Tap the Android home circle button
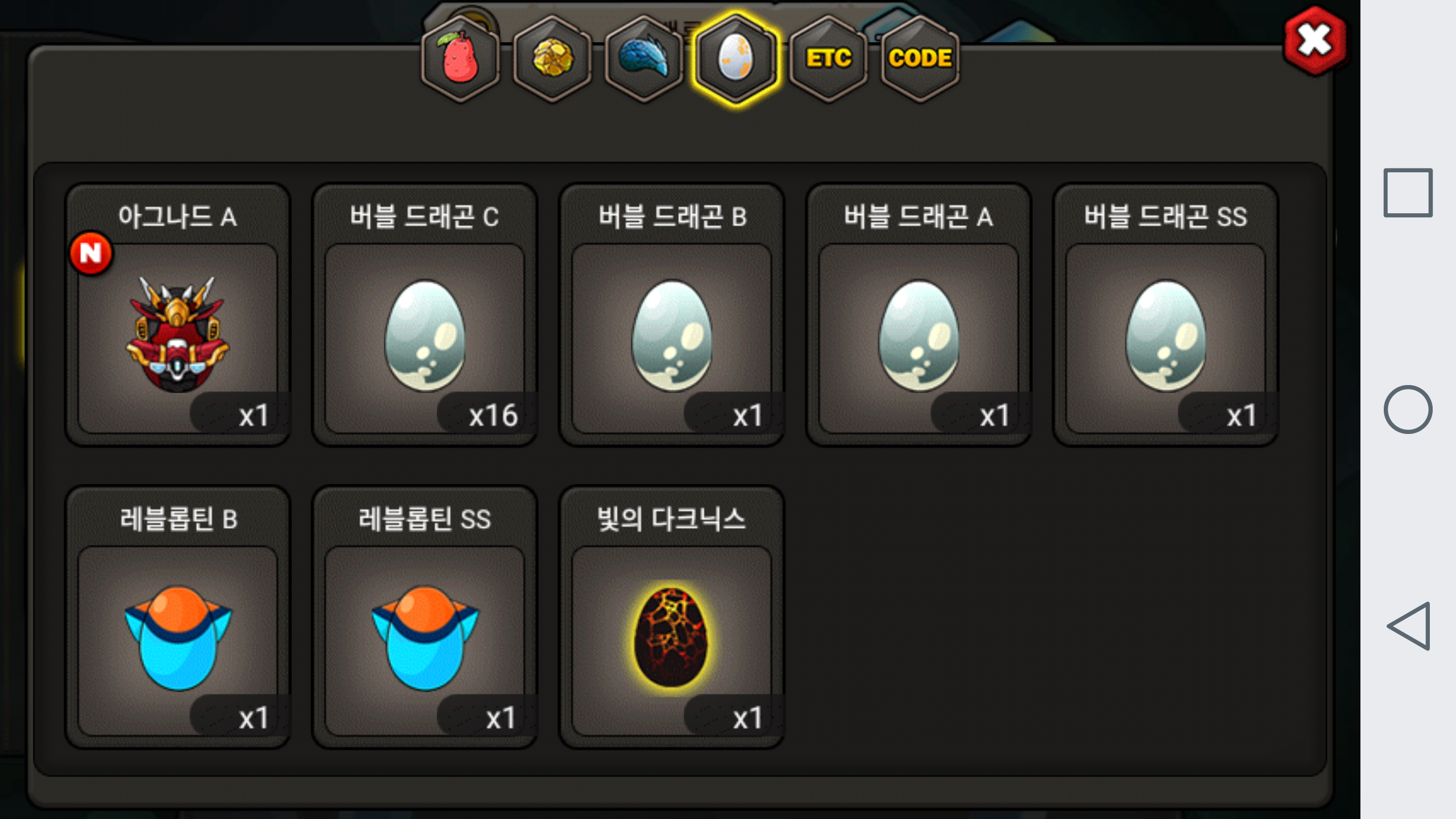Viewport: 1456px width, 819px height. 1408,409
